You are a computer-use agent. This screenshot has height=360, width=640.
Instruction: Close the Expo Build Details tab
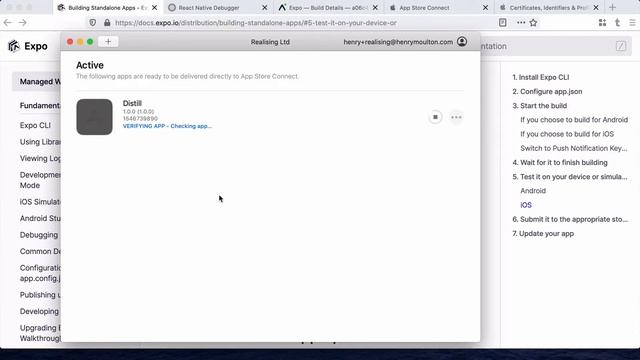tap(375, 7)
